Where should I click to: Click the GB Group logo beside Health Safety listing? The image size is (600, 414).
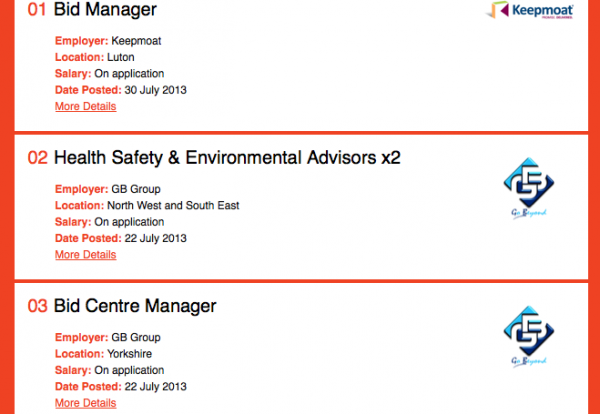(529, 188)
